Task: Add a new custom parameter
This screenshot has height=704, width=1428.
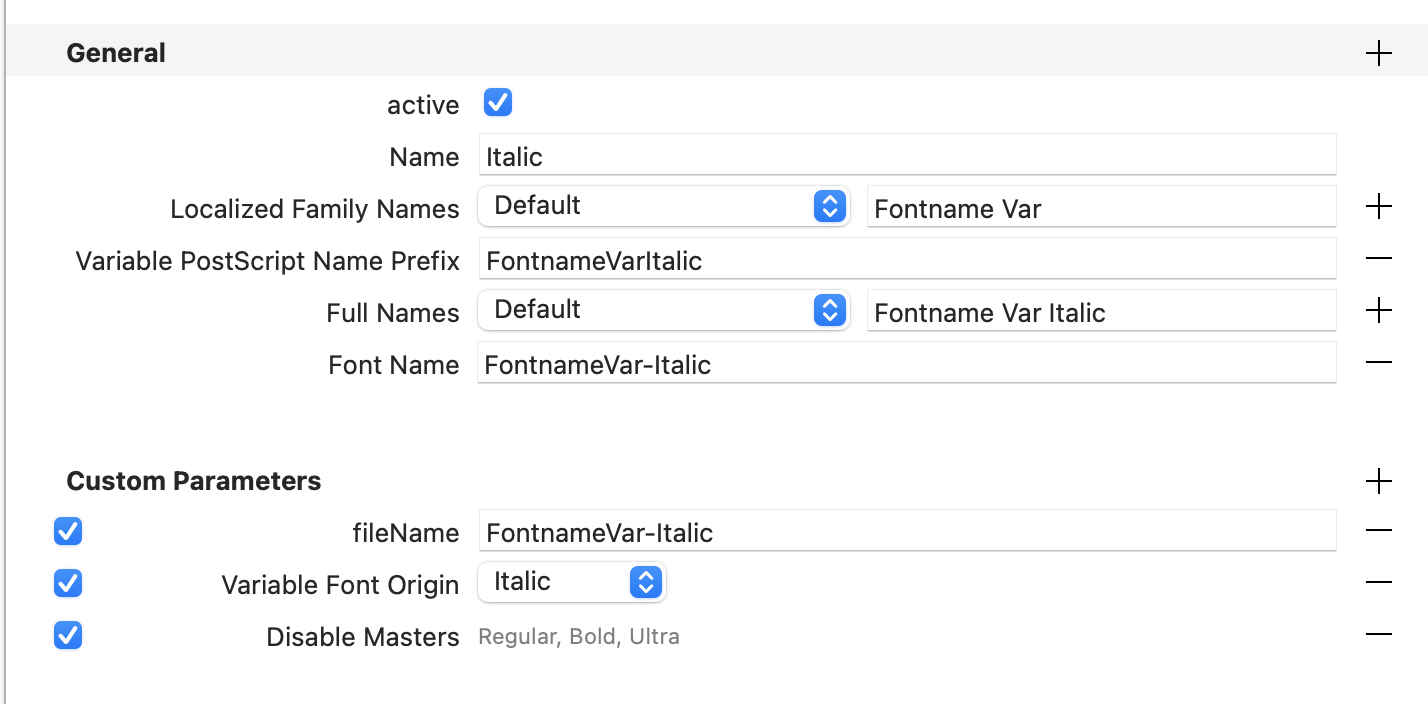Action: (1378, 481)
